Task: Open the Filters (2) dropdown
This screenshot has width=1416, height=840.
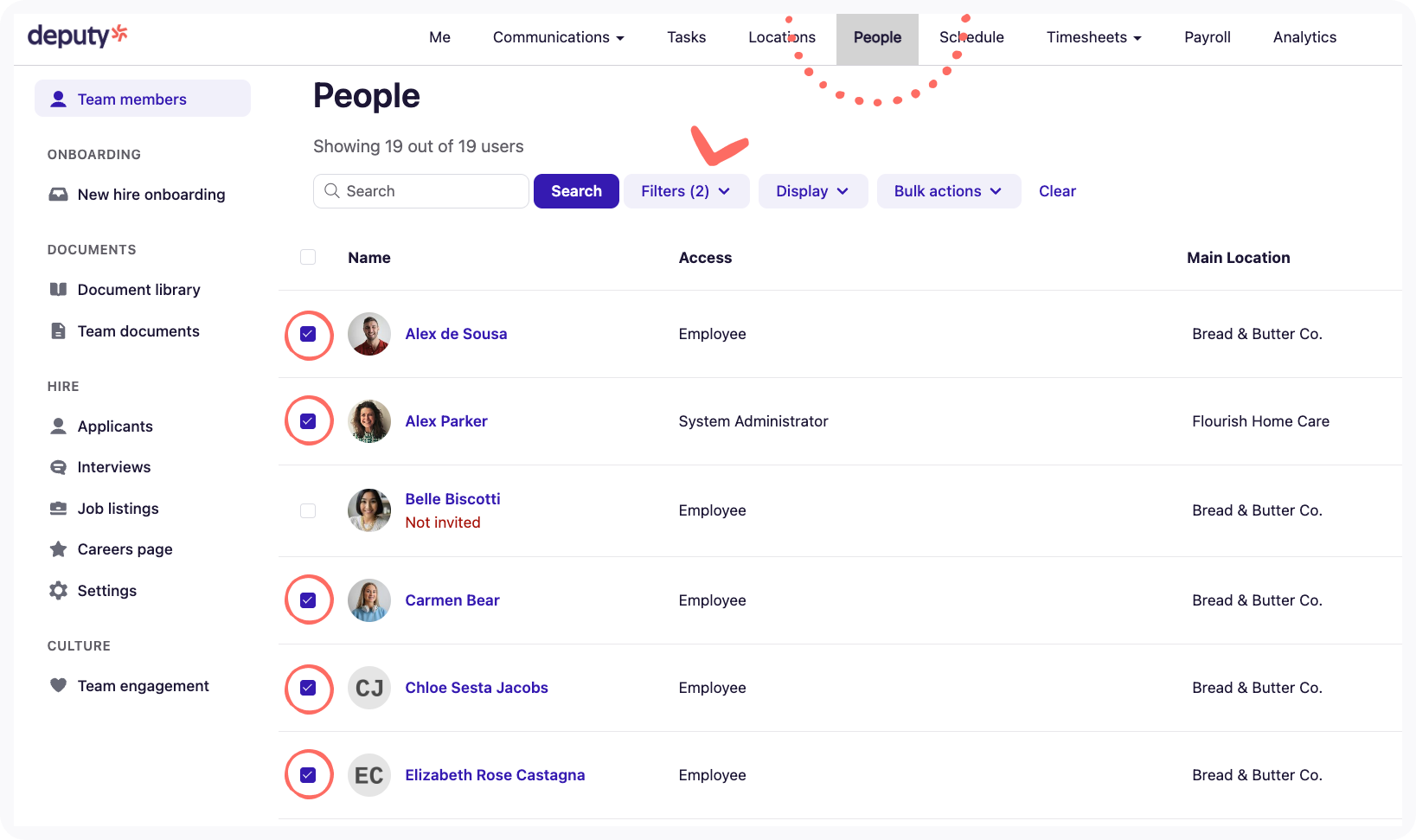Action: tap(686, 191)
